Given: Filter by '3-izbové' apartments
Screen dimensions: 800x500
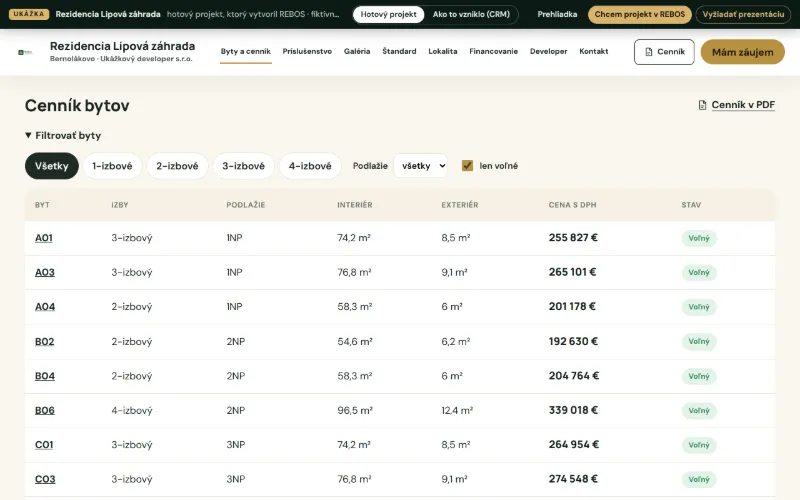Looking at the screenshot, I should coord(243,166).
